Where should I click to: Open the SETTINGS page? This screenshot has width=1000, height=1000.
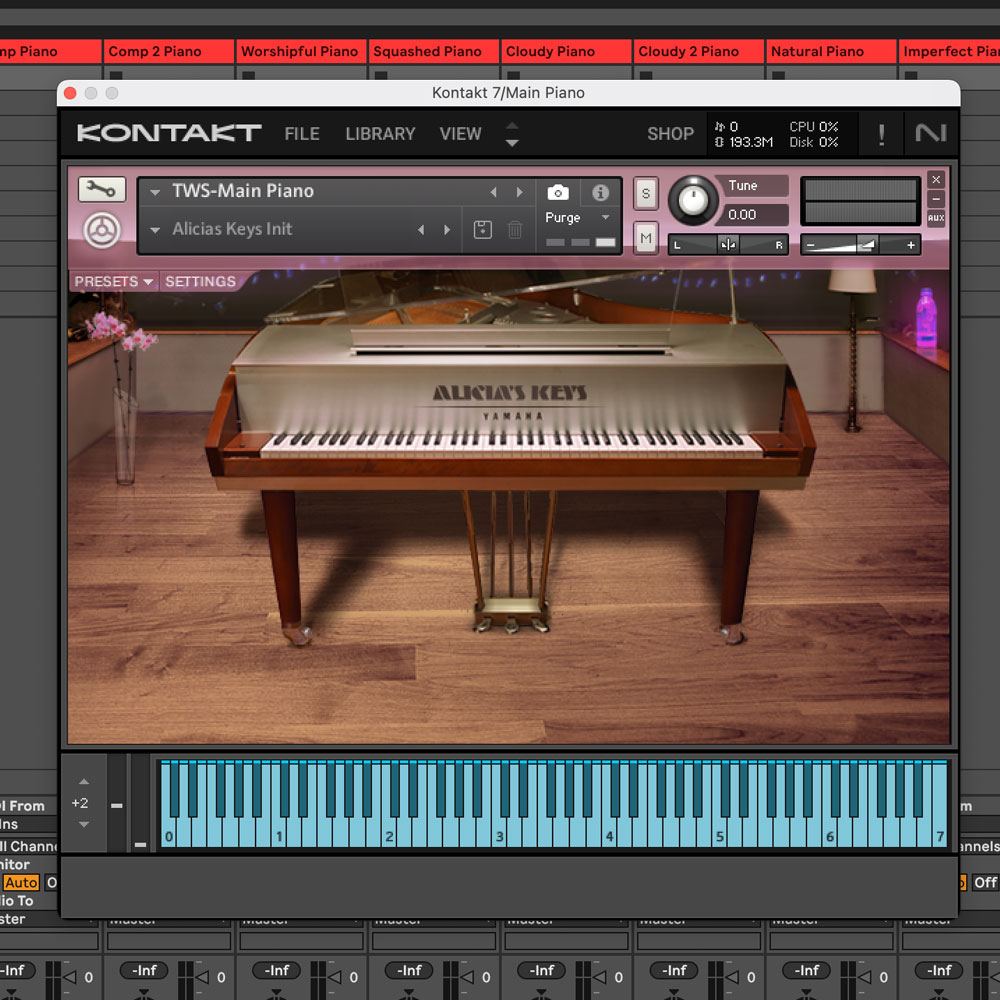coord(200,282)
